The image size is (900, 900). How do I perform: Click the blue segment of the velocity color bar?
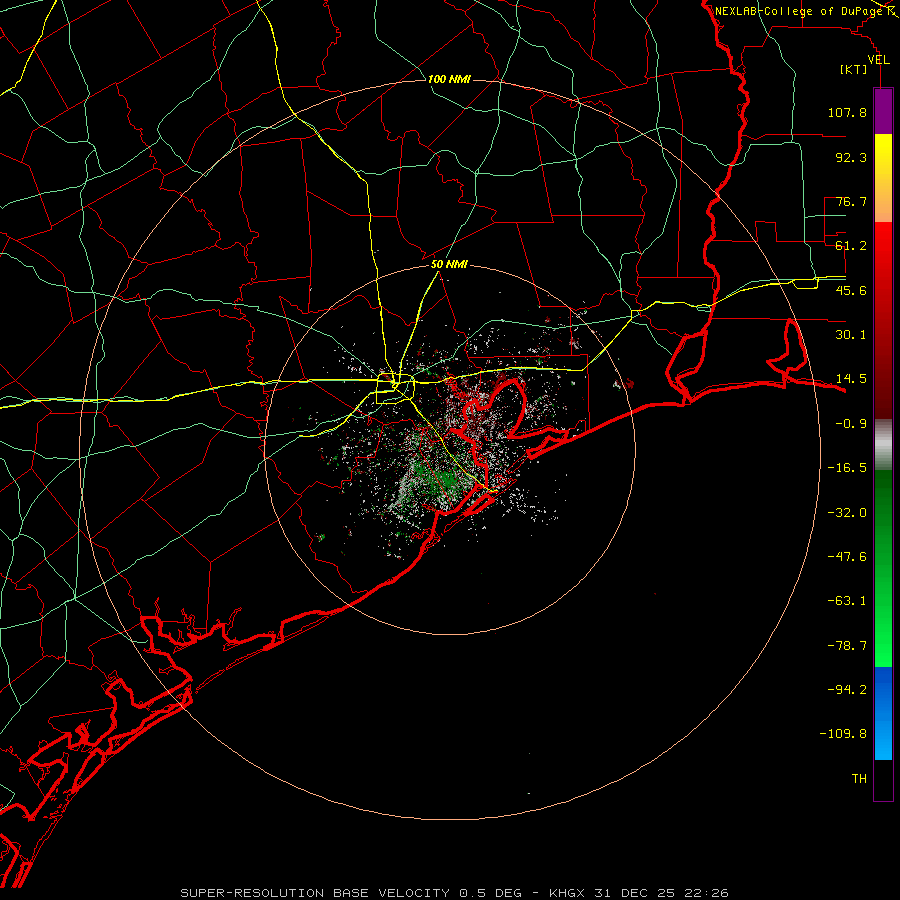tap(883, 713)
